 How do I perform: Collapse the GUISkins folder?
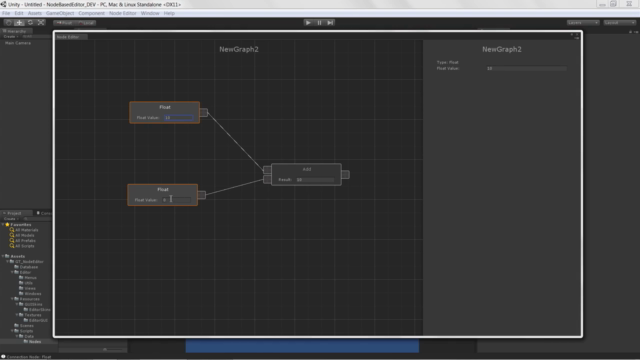(x=17, y=304)
